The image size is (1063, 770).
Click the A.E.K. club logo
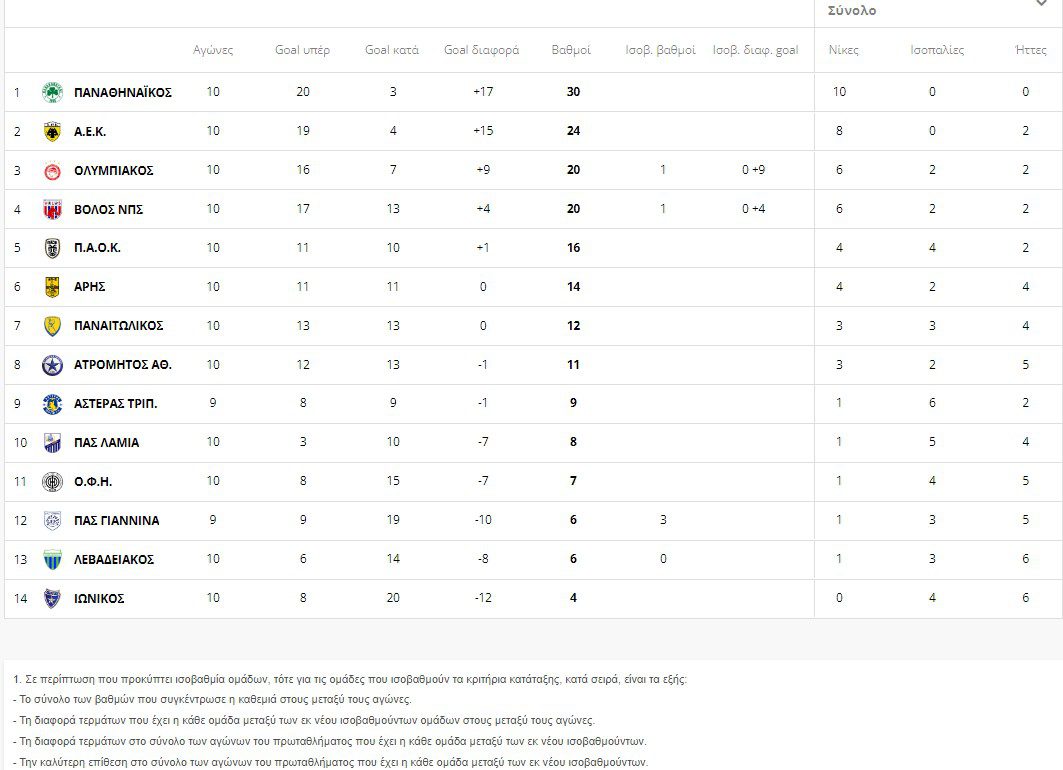[52, 131]
